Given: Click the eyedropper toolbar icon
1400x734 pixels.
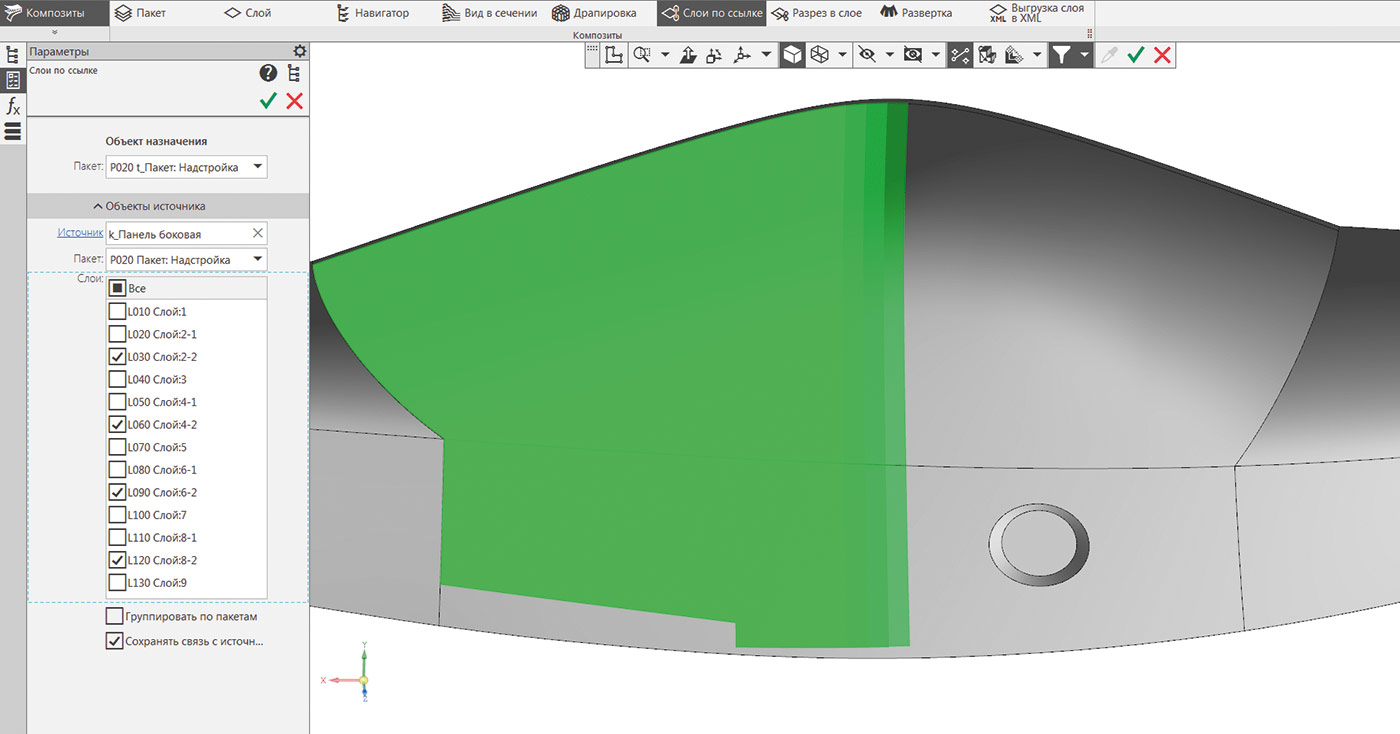Looking at the screenshot, I should tap(1109, 56).
